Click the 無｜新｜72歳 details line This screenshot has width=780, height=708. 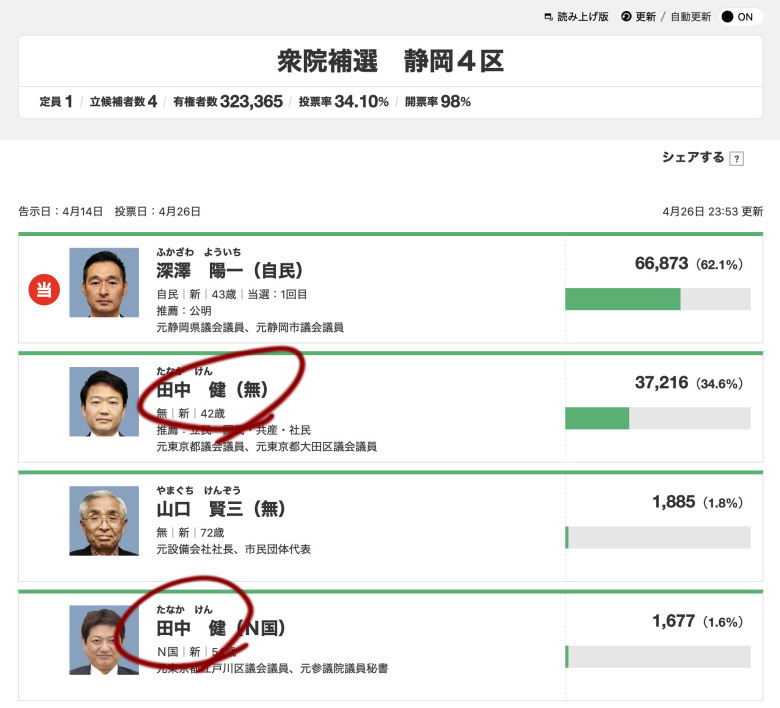190,533
